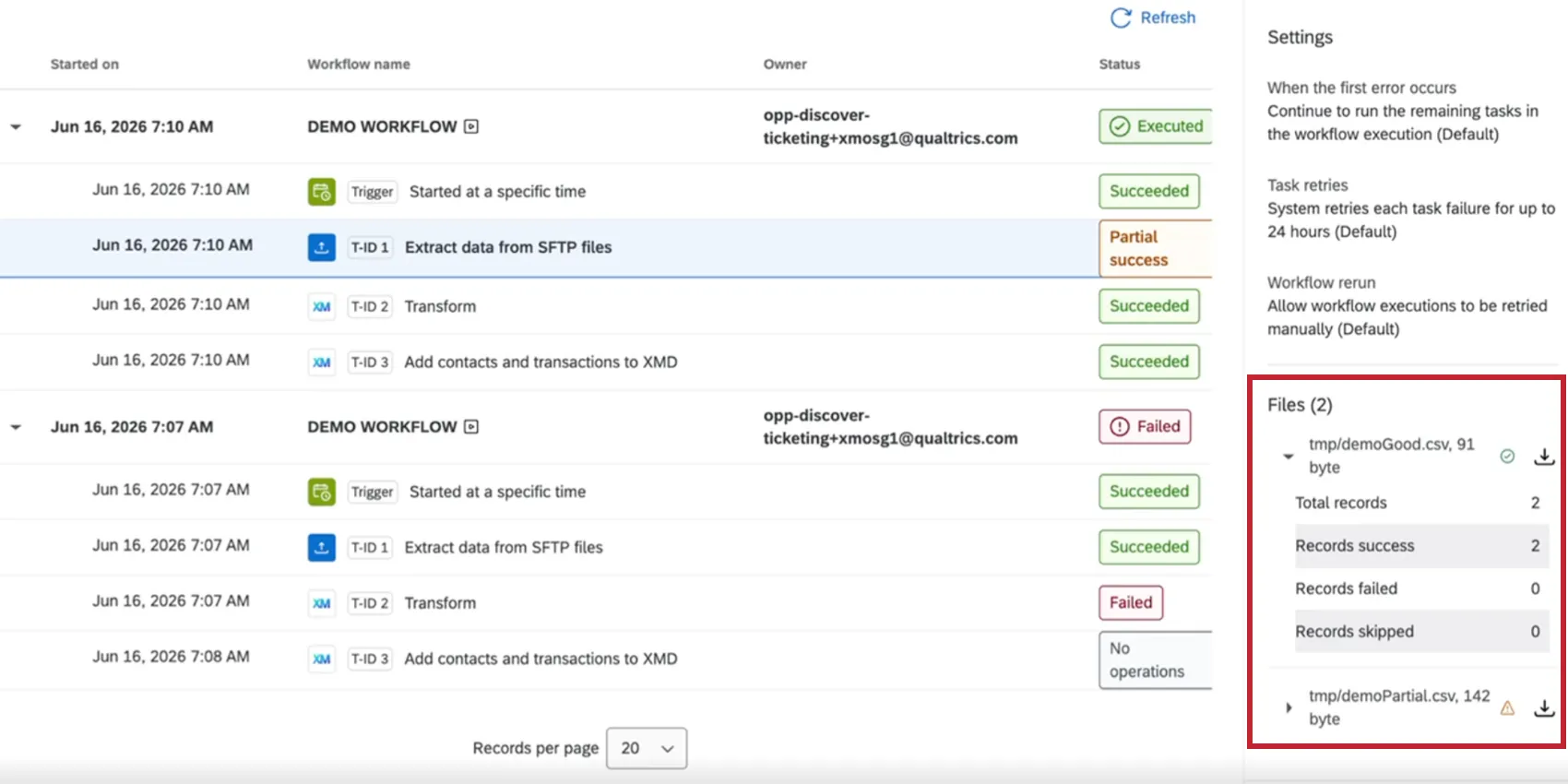Click Succeeded status of 7:07 AM trigger

pyautogui.click(x=1149, y=491)
